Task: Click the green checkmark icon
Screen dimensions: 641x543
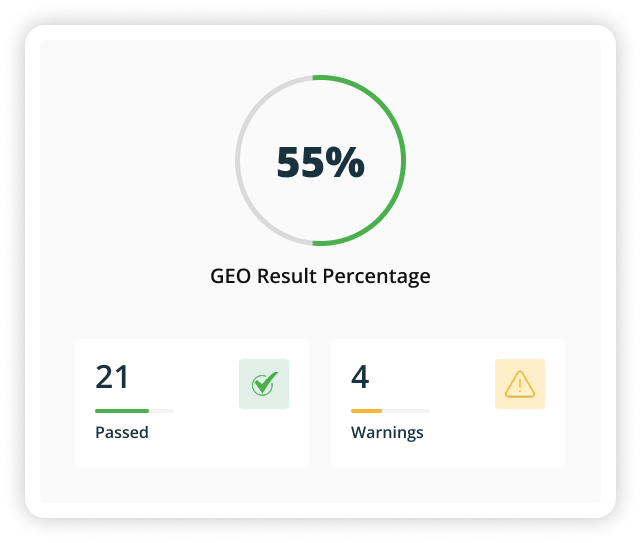Action: tap(264, 384)
